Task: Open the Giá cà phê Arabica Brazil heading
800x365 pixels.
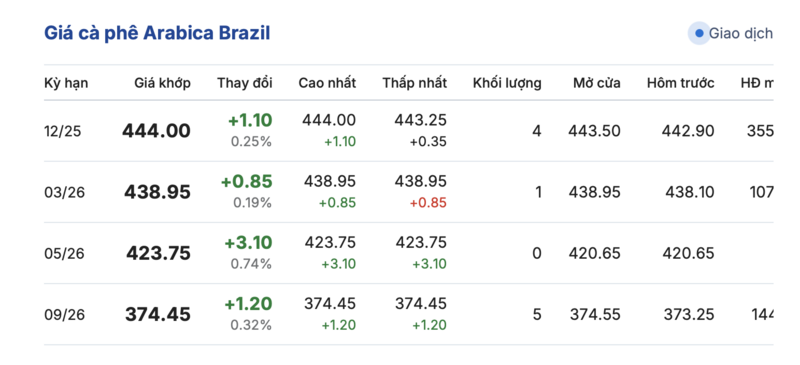Action: (x=157, y=33)
